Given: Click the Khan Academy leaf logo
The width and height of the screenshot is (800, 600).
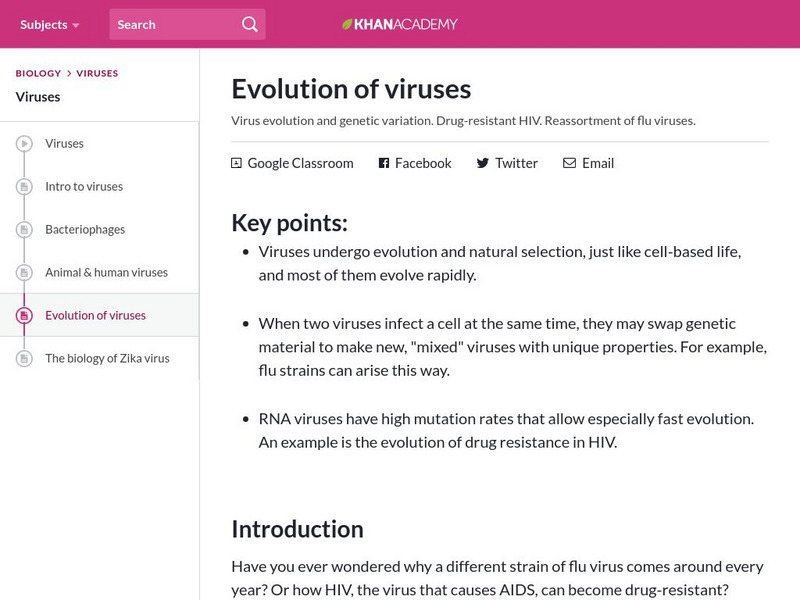Looking at the screenshot, I should point(348,24).
